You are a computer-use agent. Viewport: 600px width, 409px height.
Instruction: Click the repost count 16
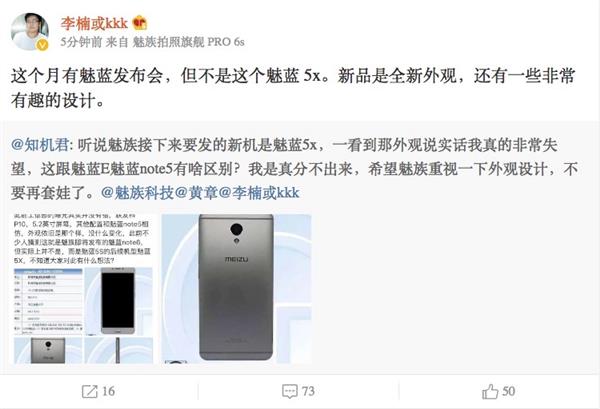pyautogui.click(x=108, y=391)
